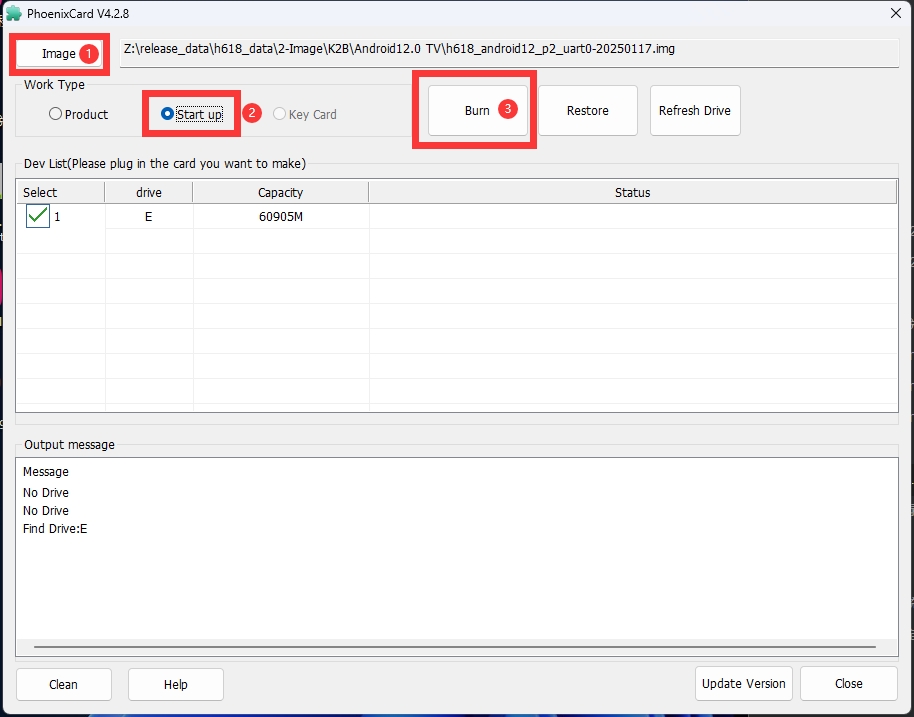914x717 pixels.
Task: Select the Product work type radio button
Action: point(56,114)
